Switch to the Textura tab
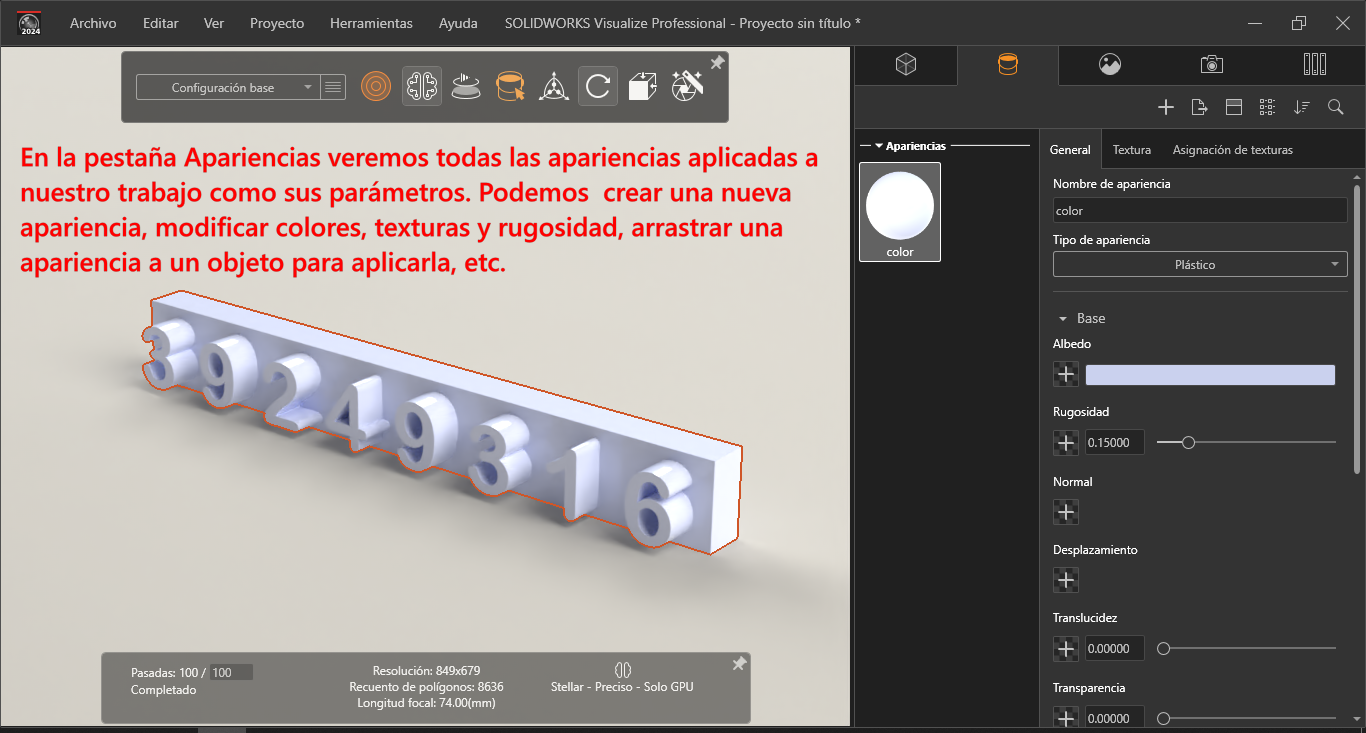Viewport: 1366px width, 733px height. (1131, 150)
